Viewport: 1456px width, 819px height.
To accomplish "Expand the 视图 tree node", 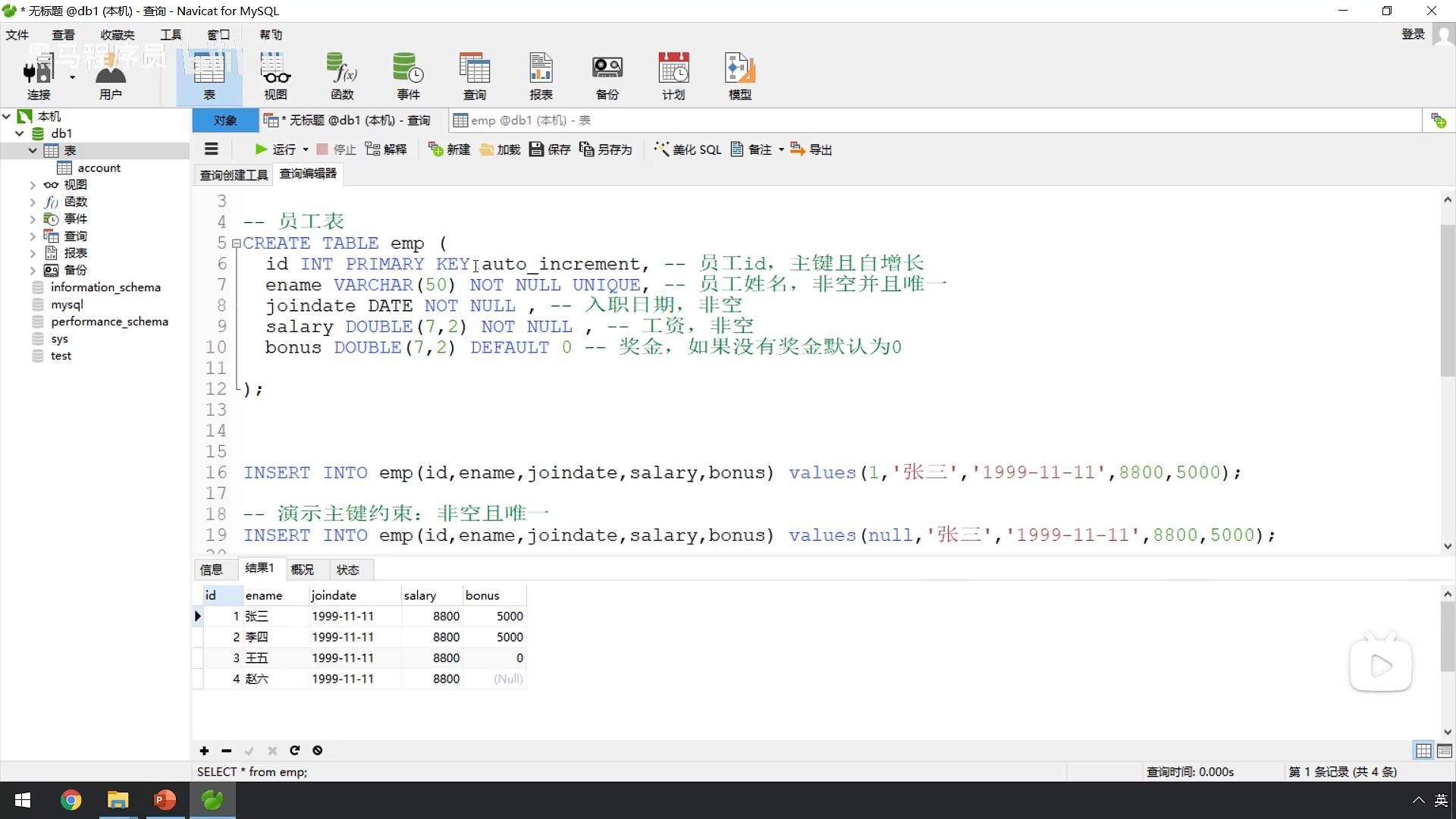I will 32,185.
